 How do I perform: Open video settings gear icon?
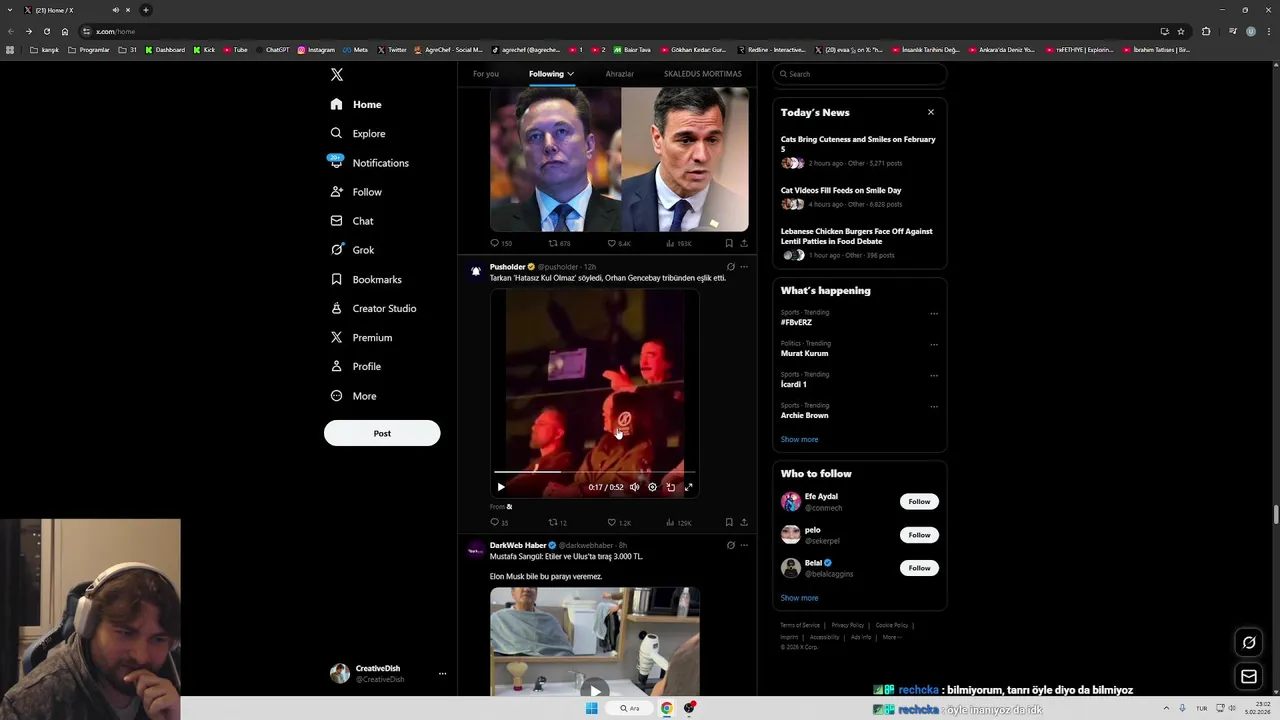click(652, 487)
